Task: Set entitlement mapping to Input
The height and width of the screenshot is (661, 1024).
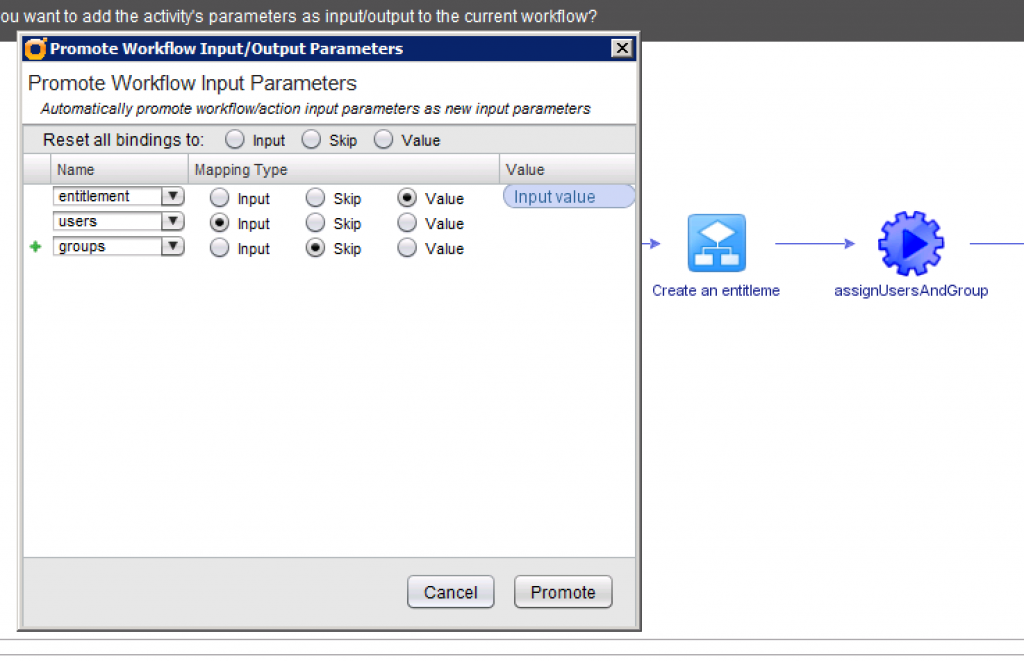Action: click(219, 198)
